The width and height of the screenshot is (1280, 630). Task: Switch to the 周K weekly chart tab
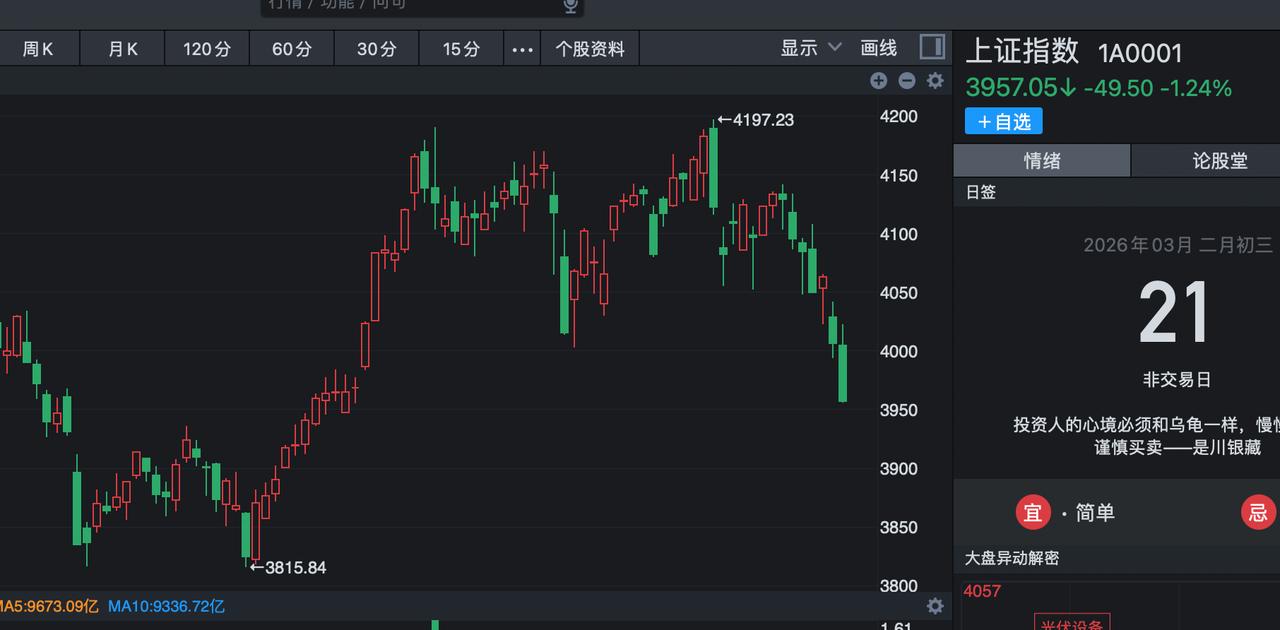pyautogui.click(x=40, y=47)
